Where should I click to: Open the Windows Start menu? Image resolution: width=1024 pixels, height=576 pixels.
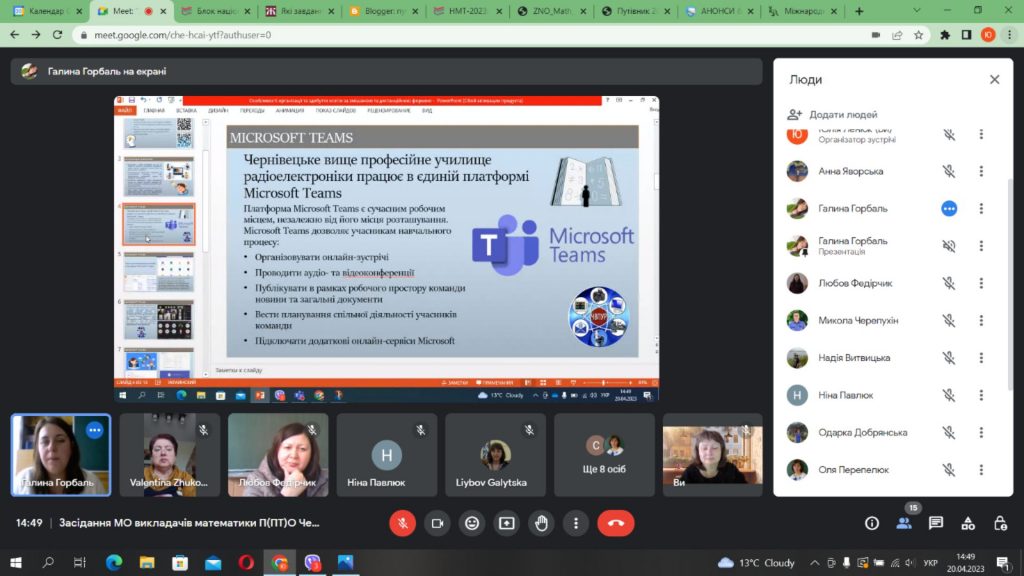tap(16, 562)
